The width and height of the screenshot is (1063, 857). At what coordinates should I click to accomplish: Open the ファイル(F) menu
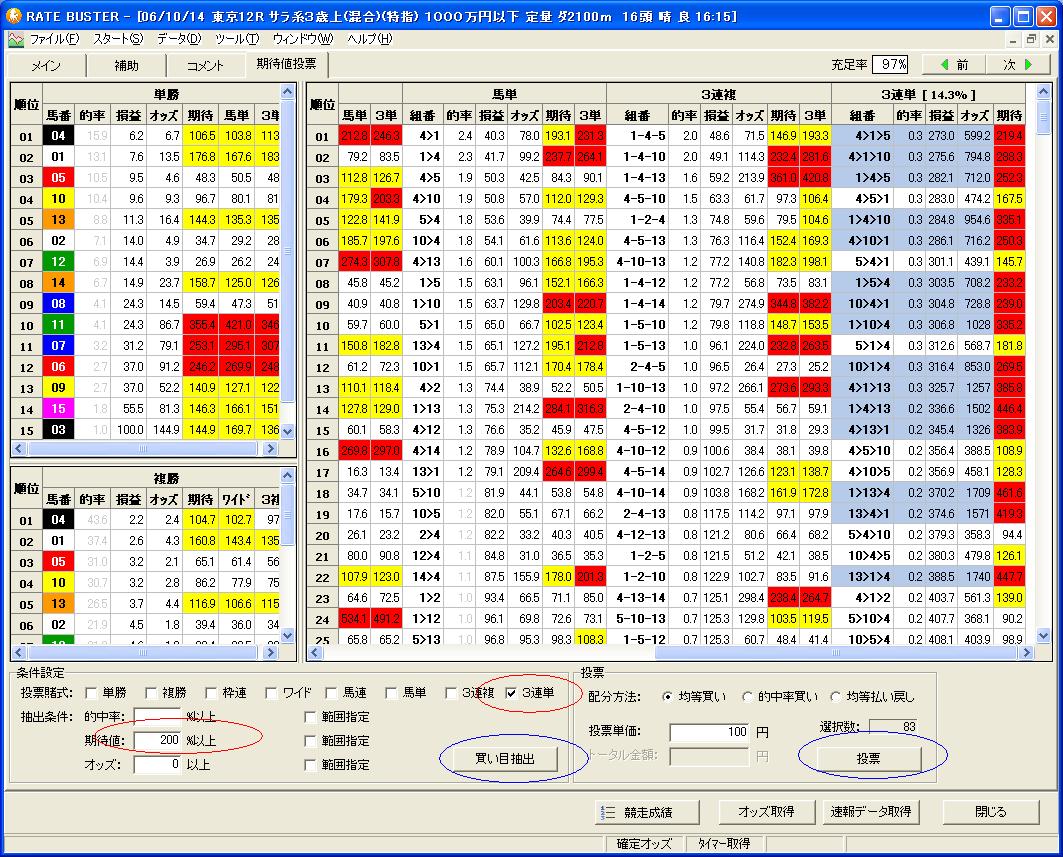click(x=54, y=39)
